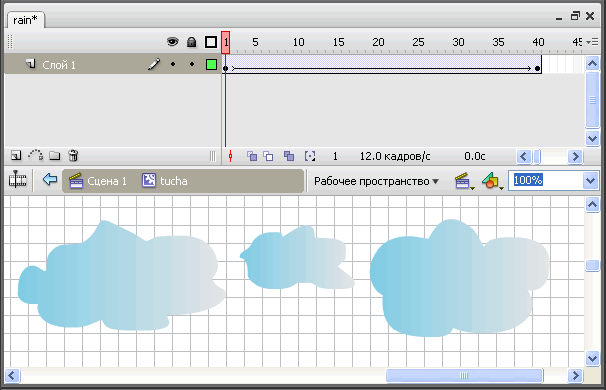This screenshot has height=390, width=606.
Task: Click the eye icon in timeline header
Action: click(x=172, y=41)
